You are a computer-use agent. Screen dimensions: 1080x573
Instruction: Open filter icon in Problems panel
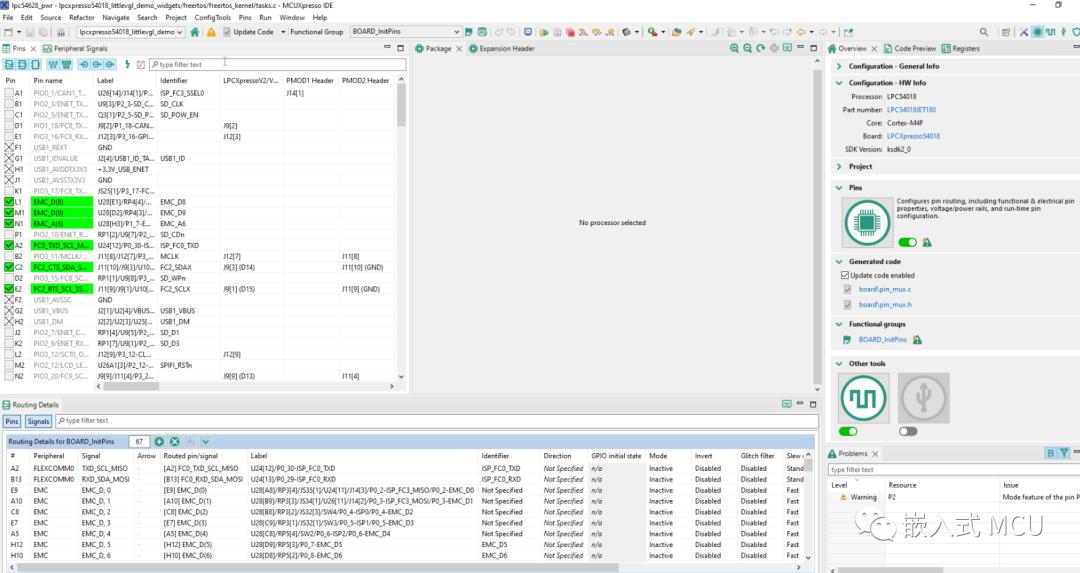pos(1064,452)
